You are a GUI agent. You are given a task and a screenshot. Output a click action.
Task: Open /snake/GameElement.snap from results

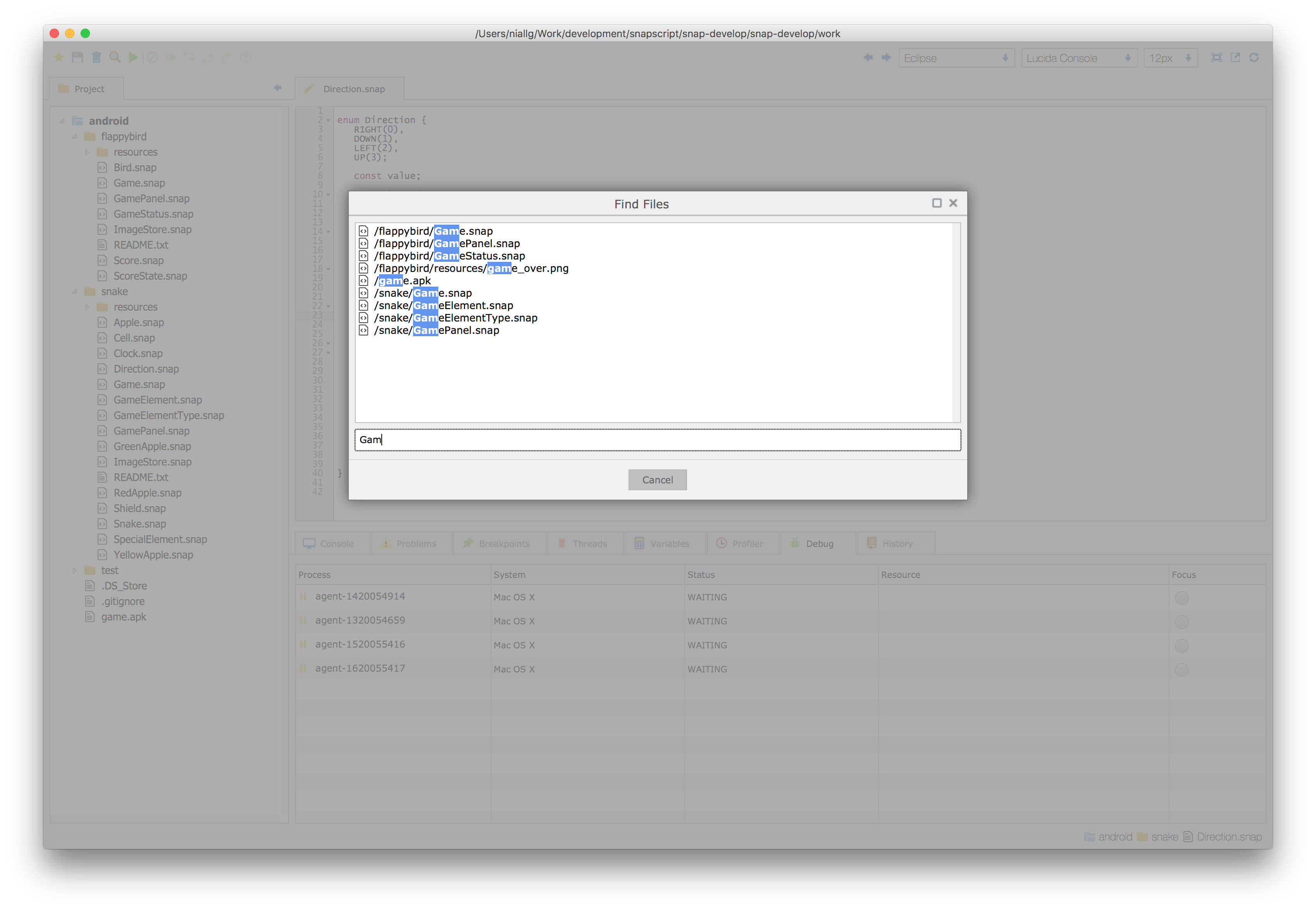[444, 305]
